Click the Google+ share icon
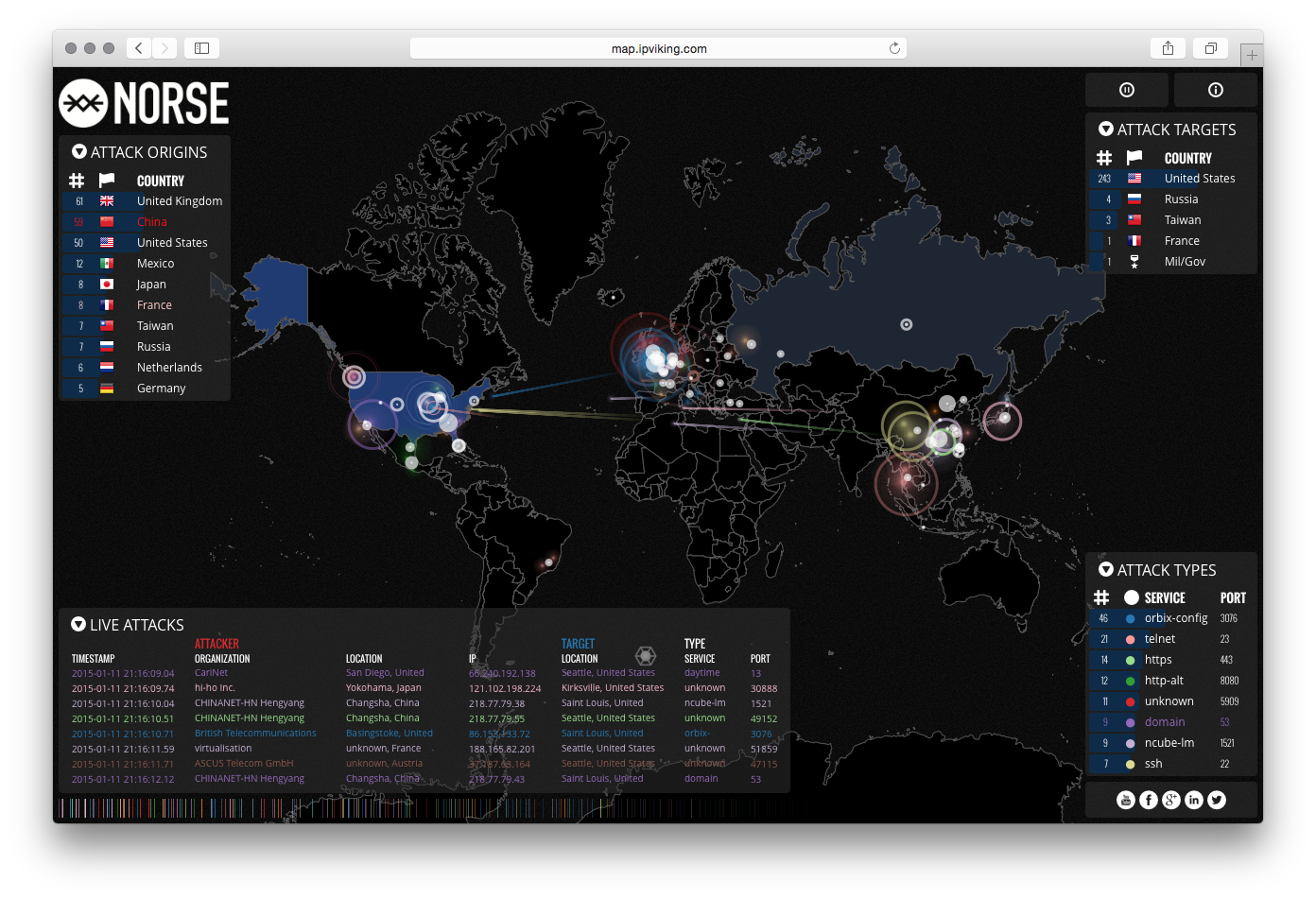This screenshot has width=1316, height=899. coord(1170,799)
